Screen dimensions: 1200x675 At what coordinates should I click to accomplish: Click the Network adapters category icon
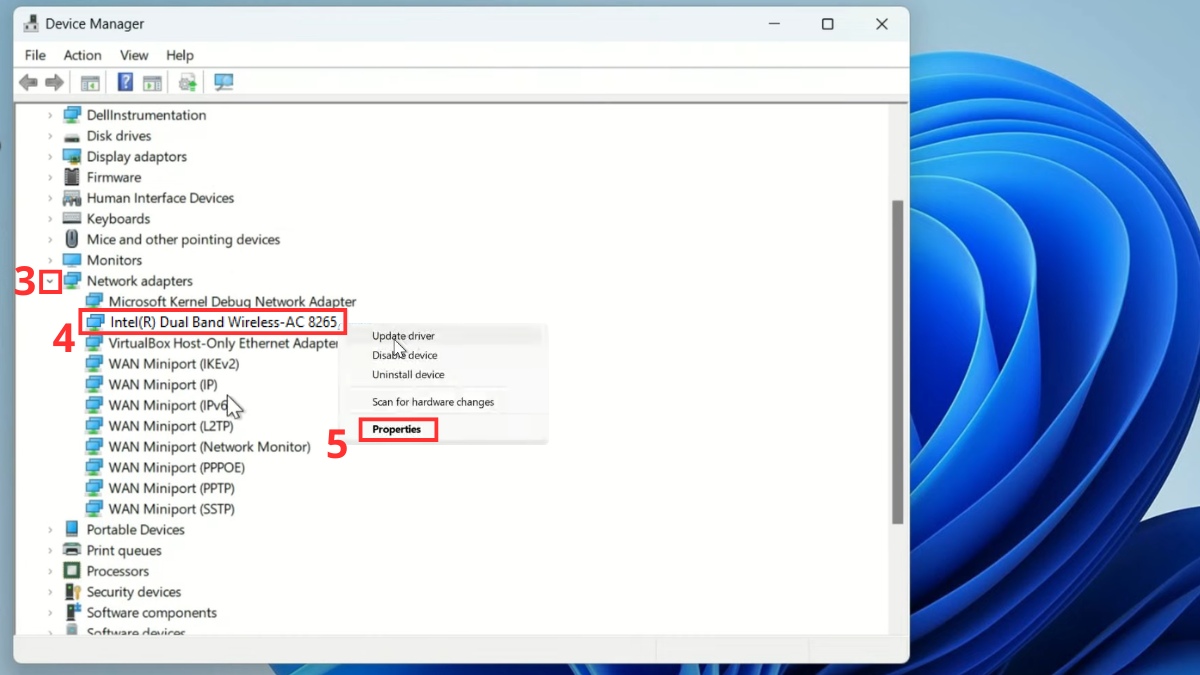click(72, 281)
